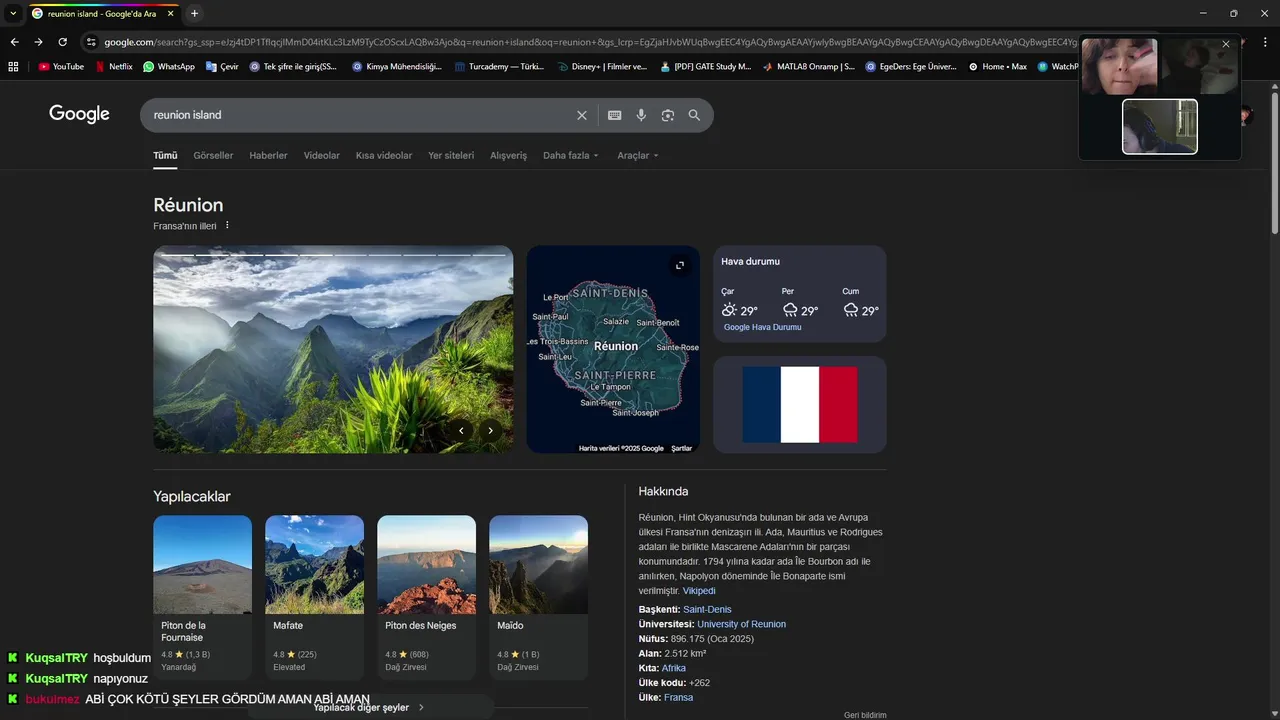
Task: Open Disney+ bookmark
Action: coord(601,67)
